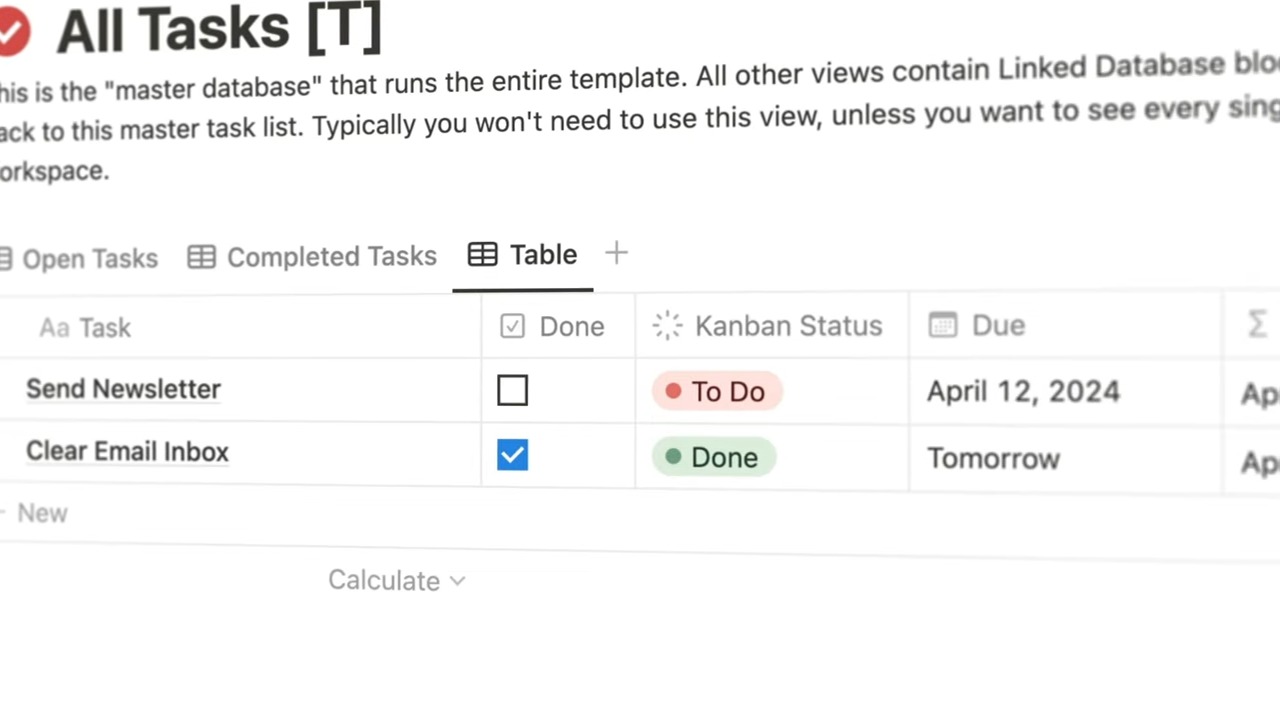The height and width of the screenshot is (720, 1280).
Task: Click the Table view grid icon
Action: tap(482, 255)
